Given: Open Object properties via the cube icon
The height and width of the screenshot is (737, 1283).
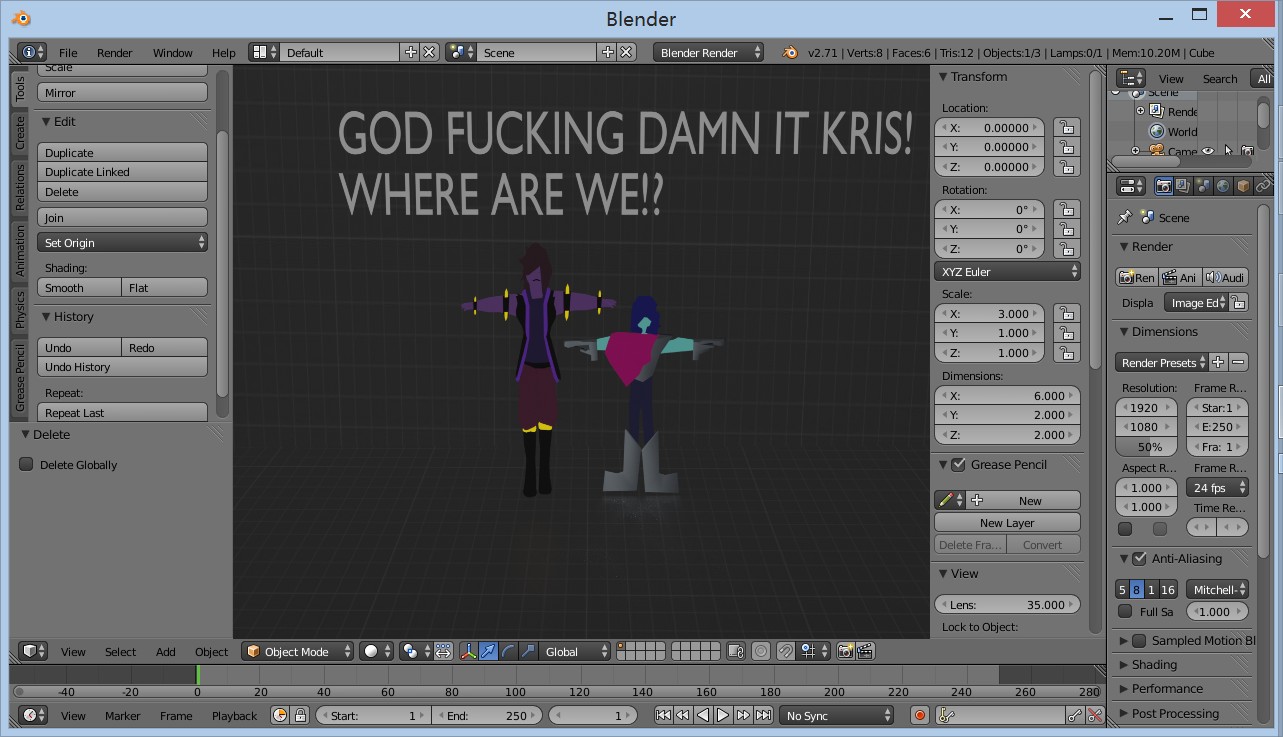Looking at the screenshot, I should click(x=1244, y=187).
